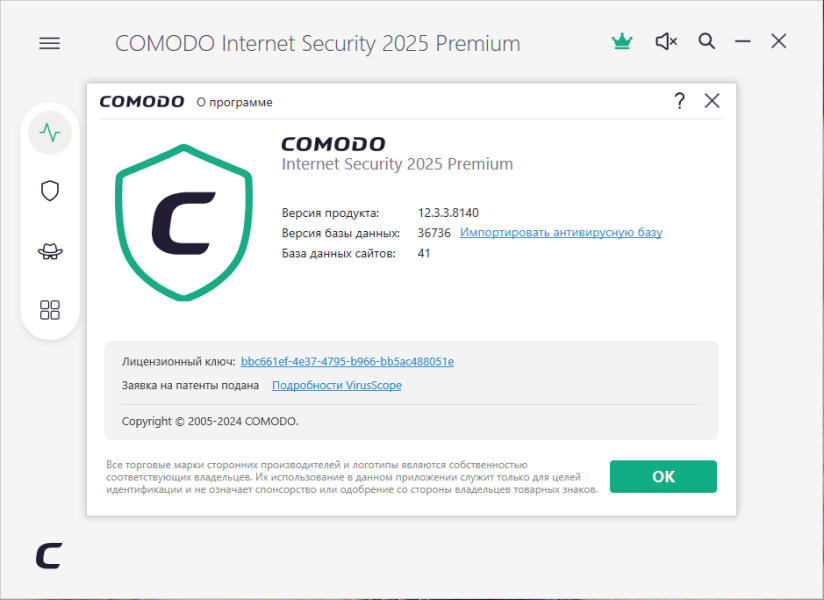
Task: Select the activity pulse sidebar icon
Action: click(x=50, y=132)
